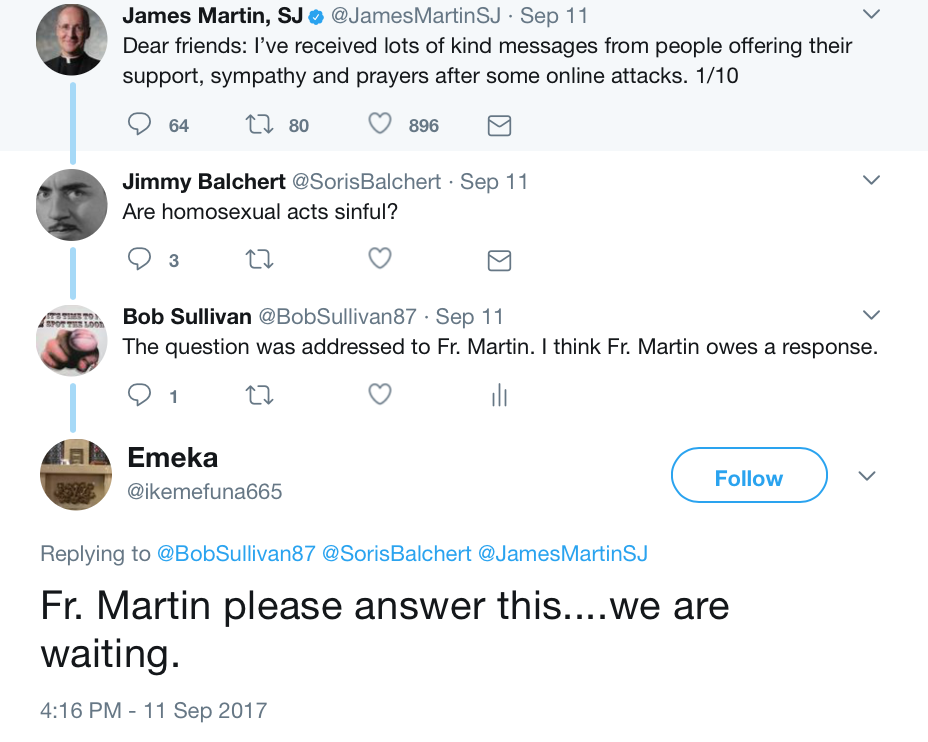This screenshot has width=928, height=742.
Task: Like Bob Sullivan's tweet
Action: pyautogui.click(x=380, y=394)
